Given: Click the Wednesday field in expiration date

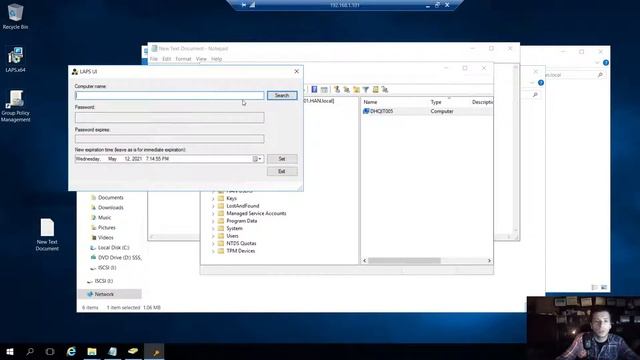Looking at the screenshot, I should pyautogui.click(x=88, y=159).
